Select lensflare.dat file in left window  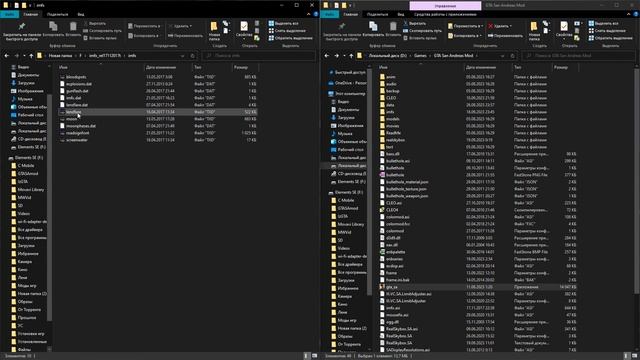(x=77, y=105)
